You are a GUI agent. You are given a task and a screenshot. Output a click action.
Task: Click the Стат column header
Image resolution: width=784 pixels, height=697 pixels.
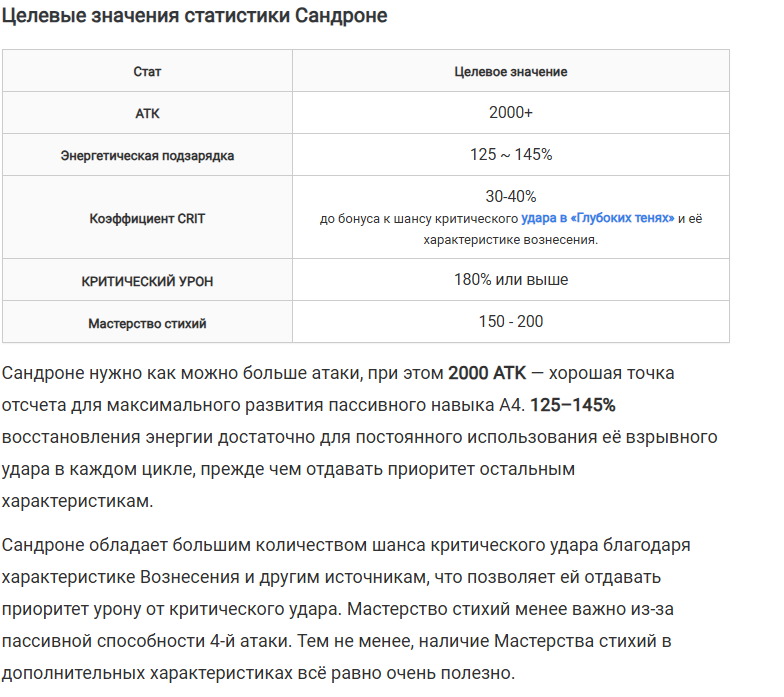pos(147,72)
